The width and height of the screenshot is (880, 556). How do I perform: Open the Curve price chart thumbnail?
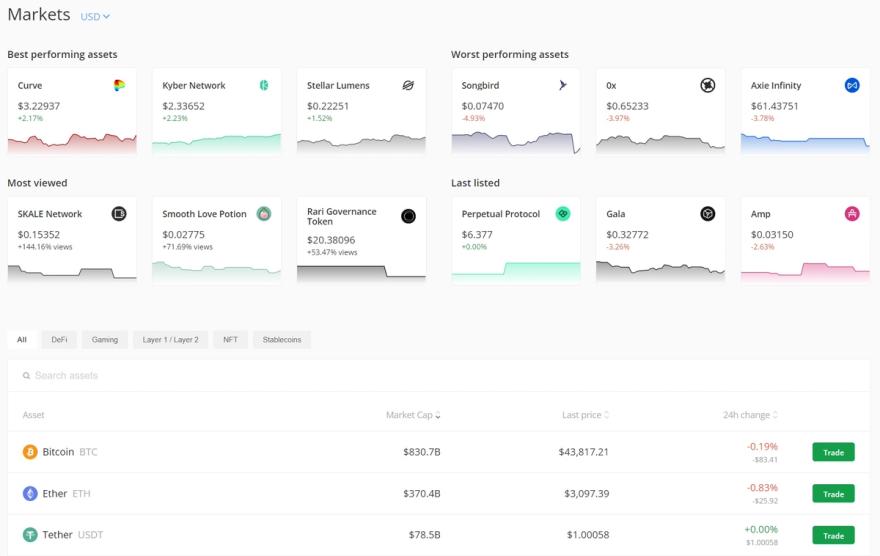coord(72,143)
